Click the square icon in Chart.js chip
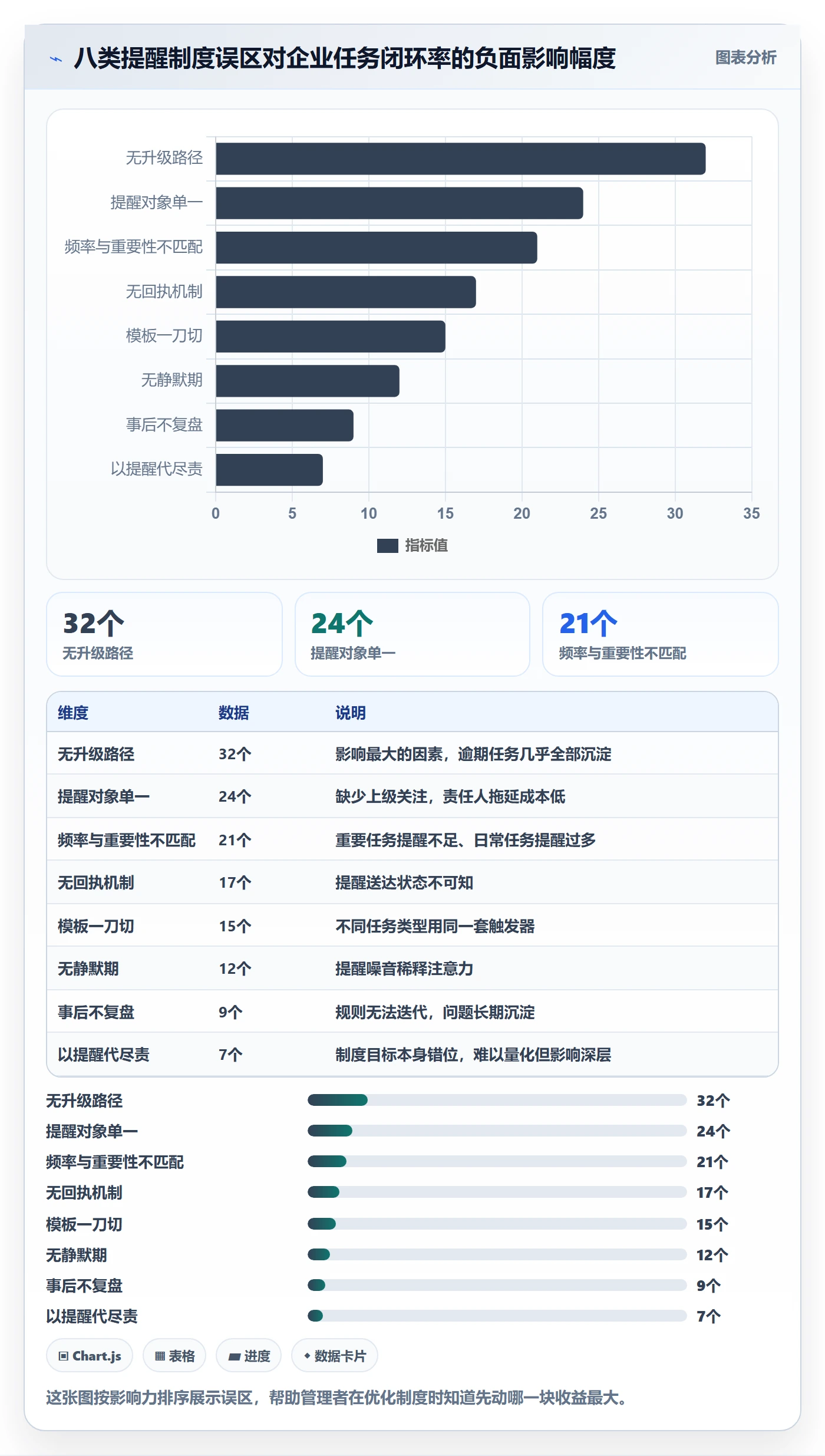This screenshot has height=1456, width=825. pyautogui.click(x=64, y=1356)
